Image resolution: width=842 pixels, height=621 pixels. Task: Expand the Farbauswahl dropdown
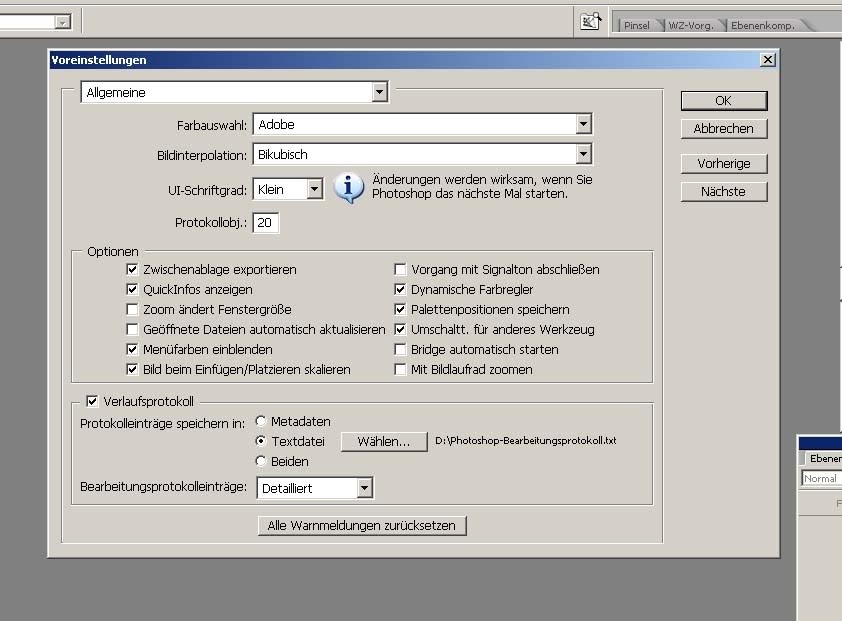583,125
